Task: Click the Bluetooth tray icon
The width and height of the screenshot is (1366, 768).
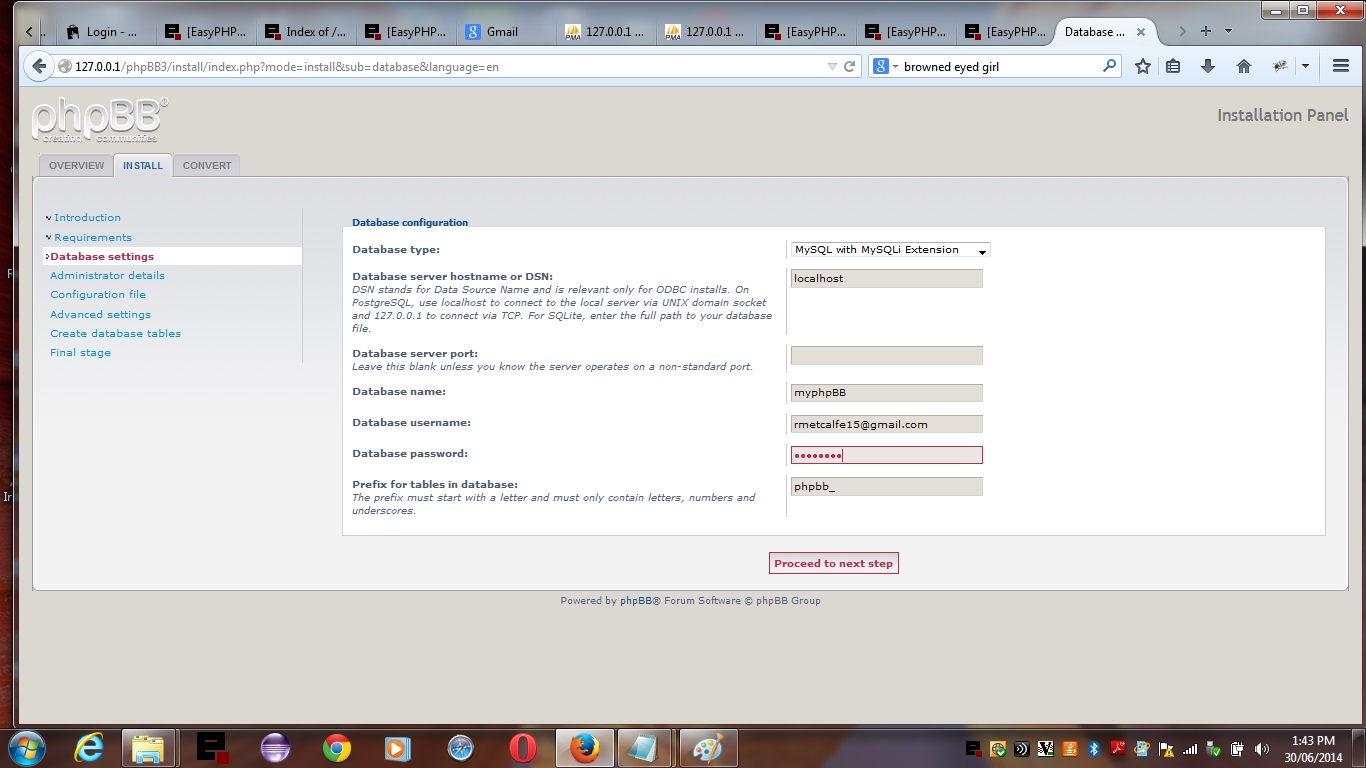Action: click(1094, 749)
